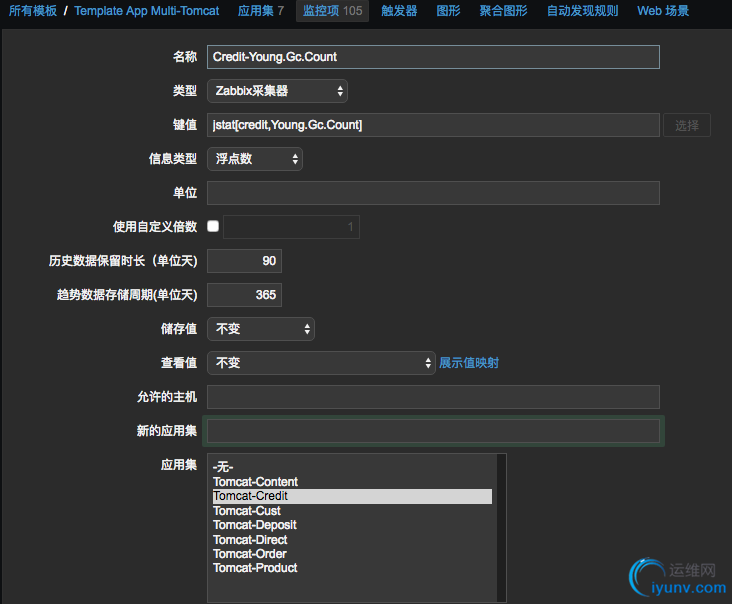The height and width of the screenshot is (604, 732).
Task: Open the 自动发现规则 tab
Action: point(582,11)
